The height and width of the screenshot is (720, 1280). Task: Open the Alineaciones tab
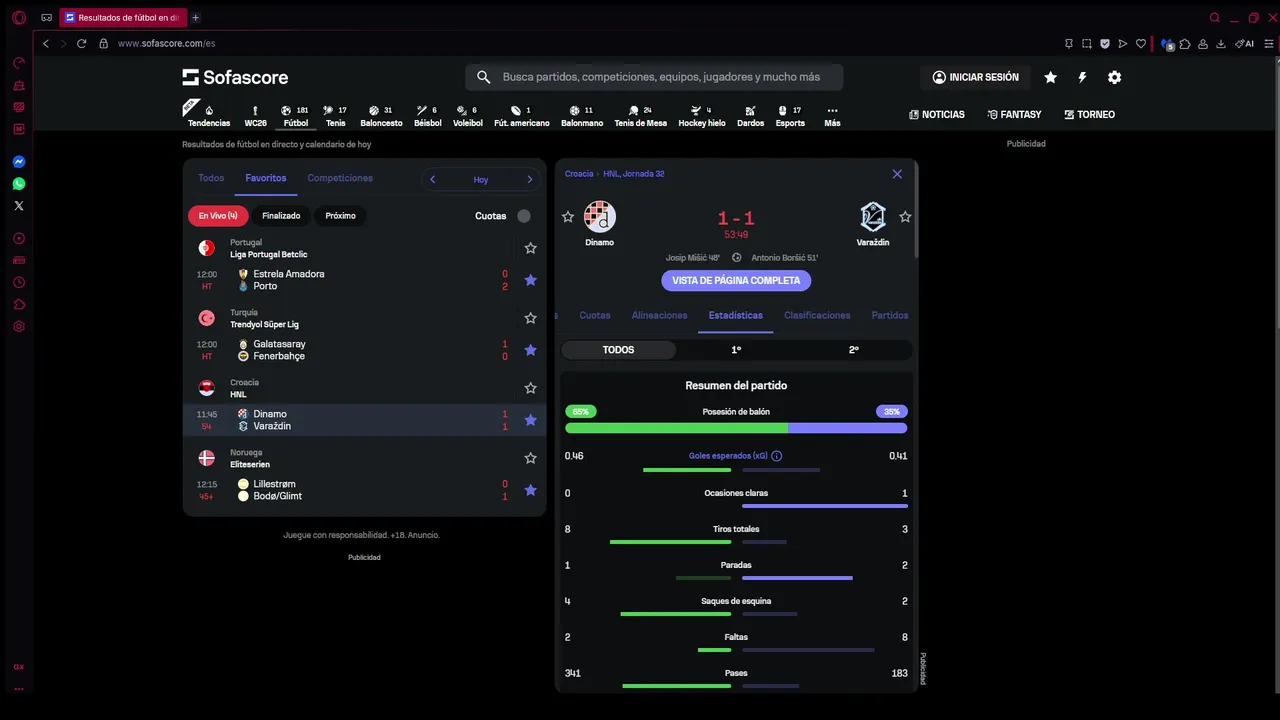coord(659,315)
